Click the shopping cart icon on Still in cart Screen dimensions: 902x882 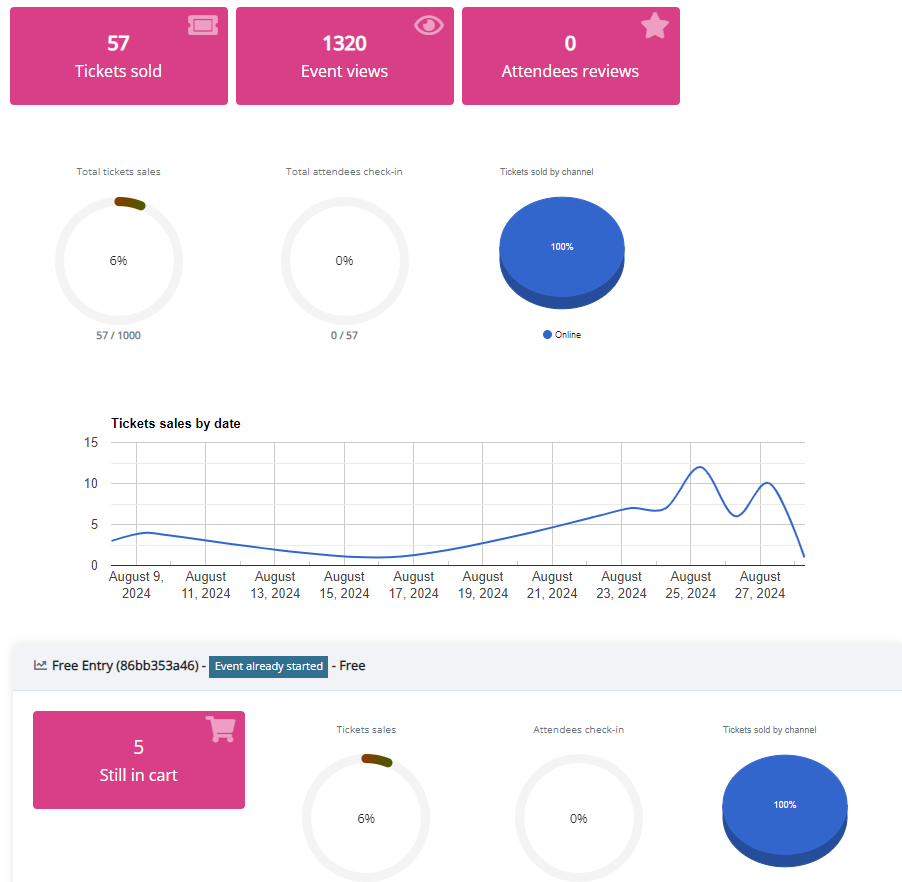click(220, 730)
